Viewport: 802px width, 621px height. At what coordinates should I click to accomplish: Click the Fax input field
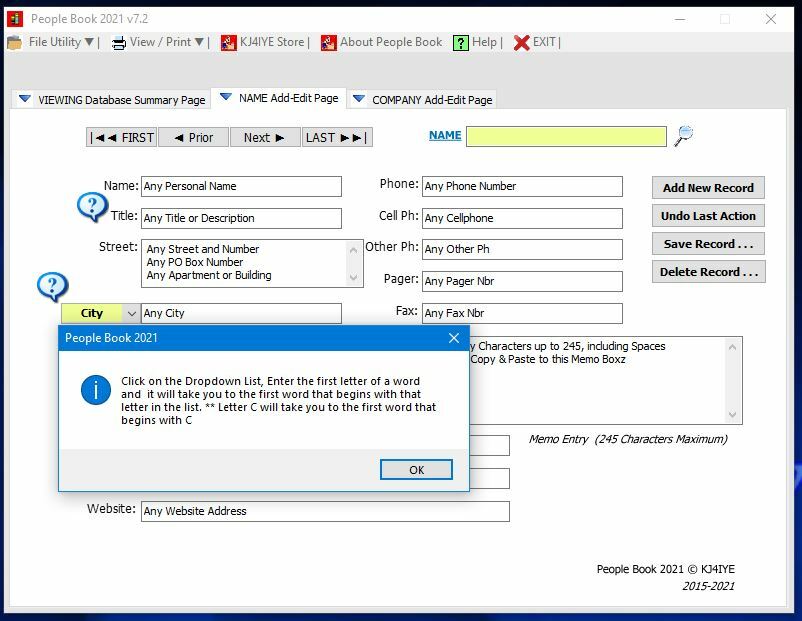tap(522, 313)
